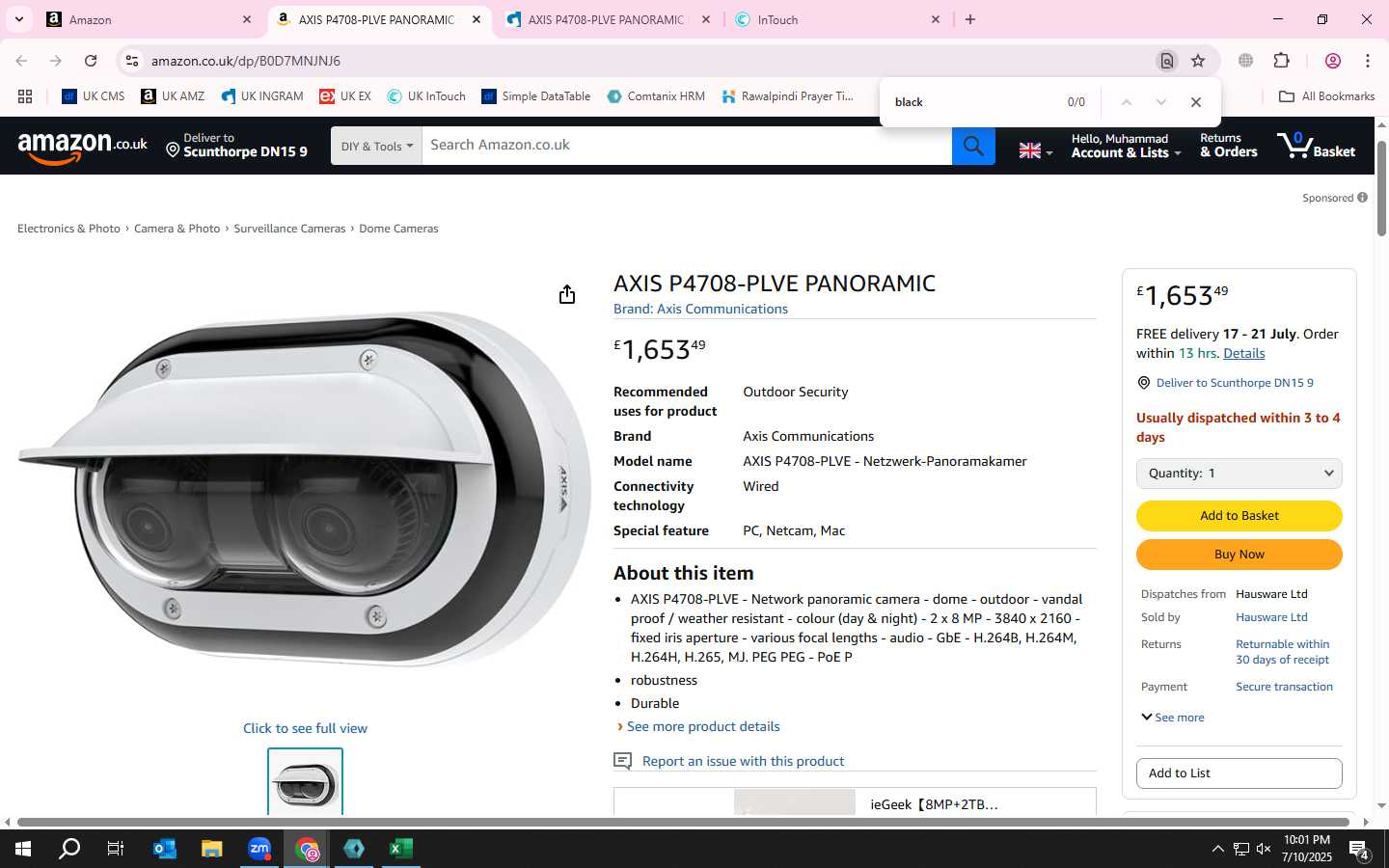1389x868 pixels.
Task: Click the Amazon.co.uk logo
Action: 82,147
